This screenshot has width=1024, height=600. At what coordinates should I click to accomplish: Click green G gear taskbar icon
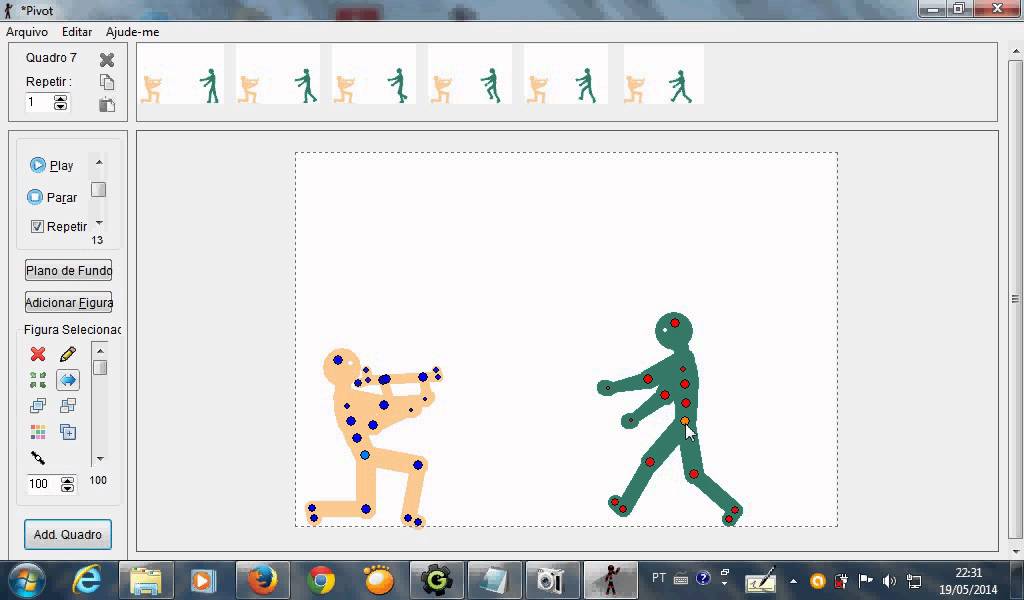(x=436, y=580)
